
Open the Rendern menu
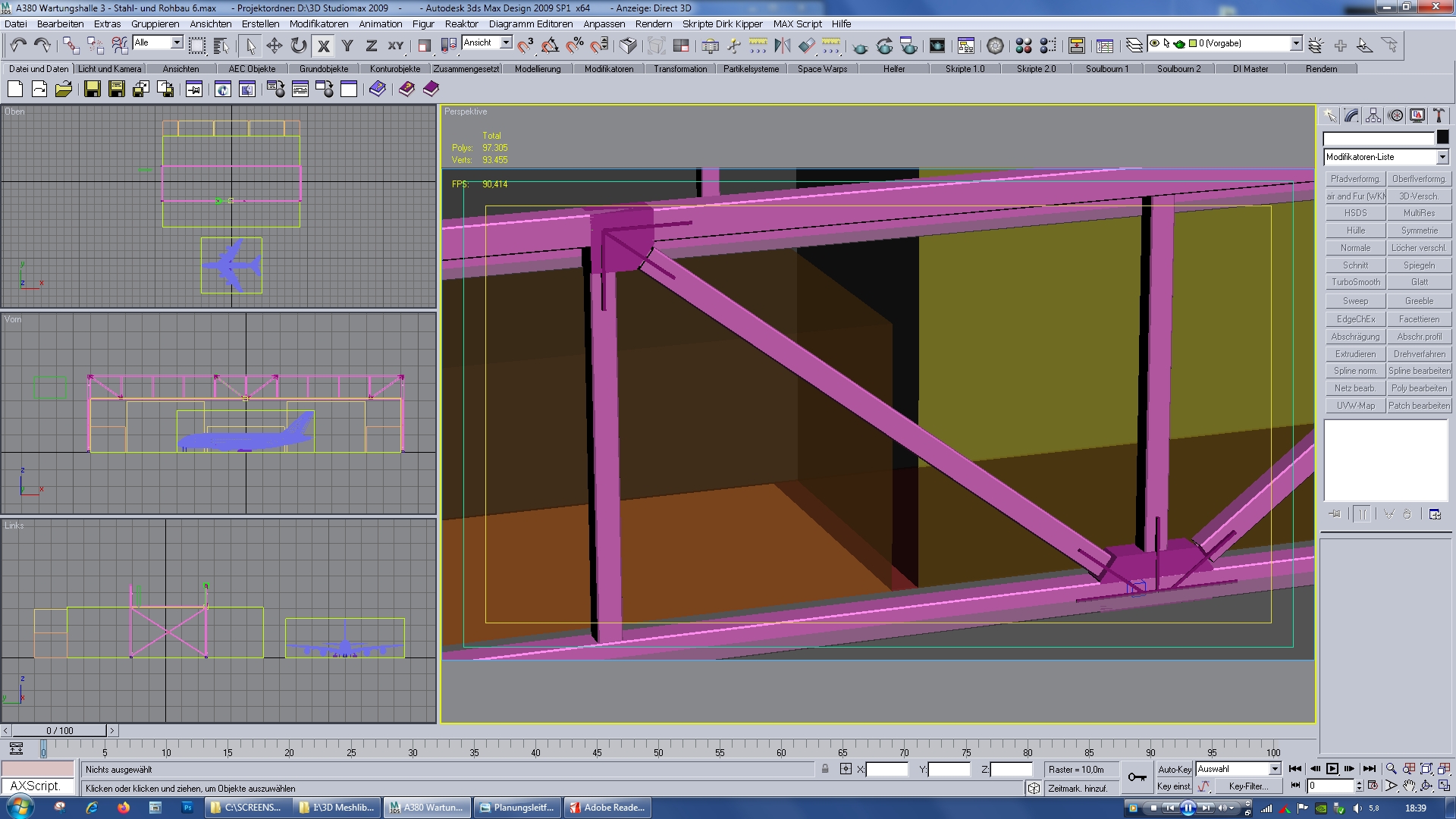(x=653, y=24)
